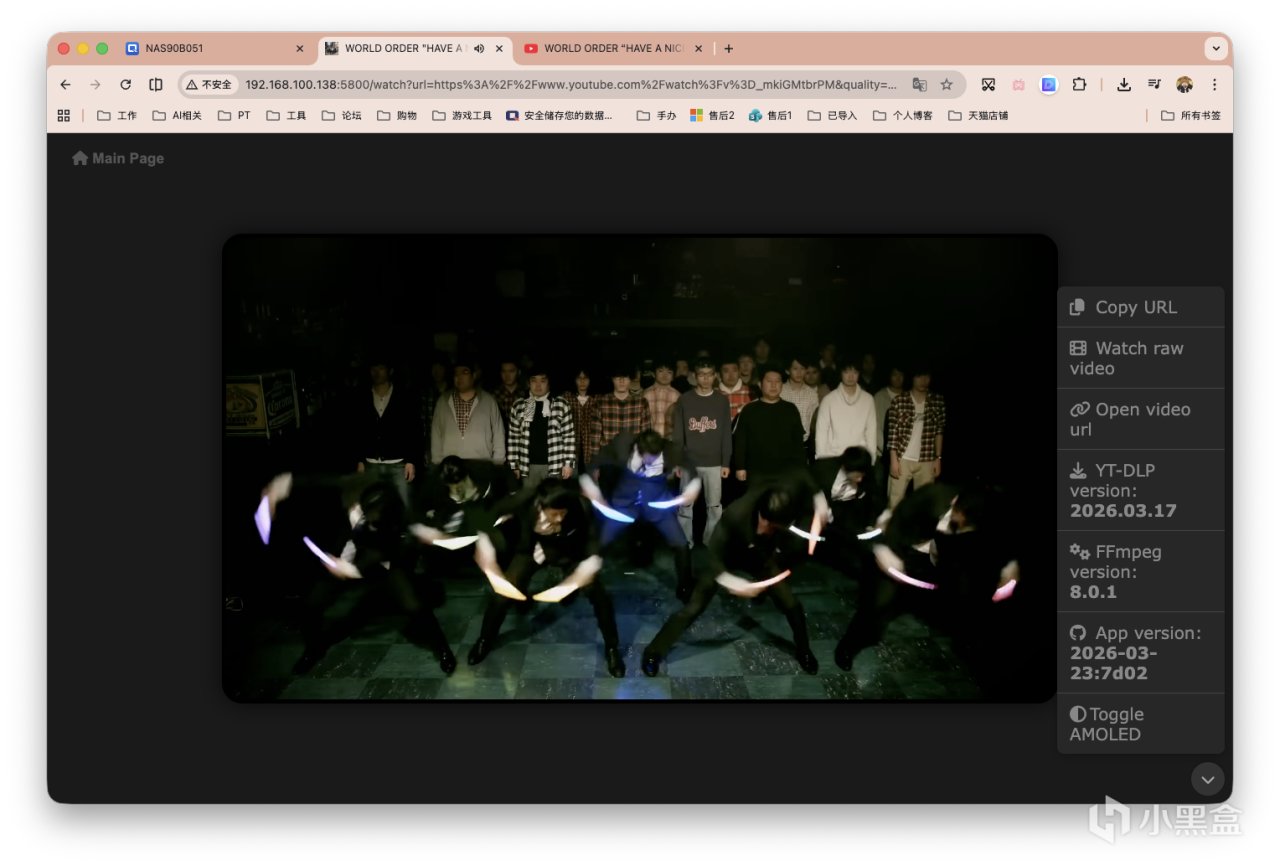Open a new browser tab
Viewport: 1280px width, 866px height.
[728, 48]
